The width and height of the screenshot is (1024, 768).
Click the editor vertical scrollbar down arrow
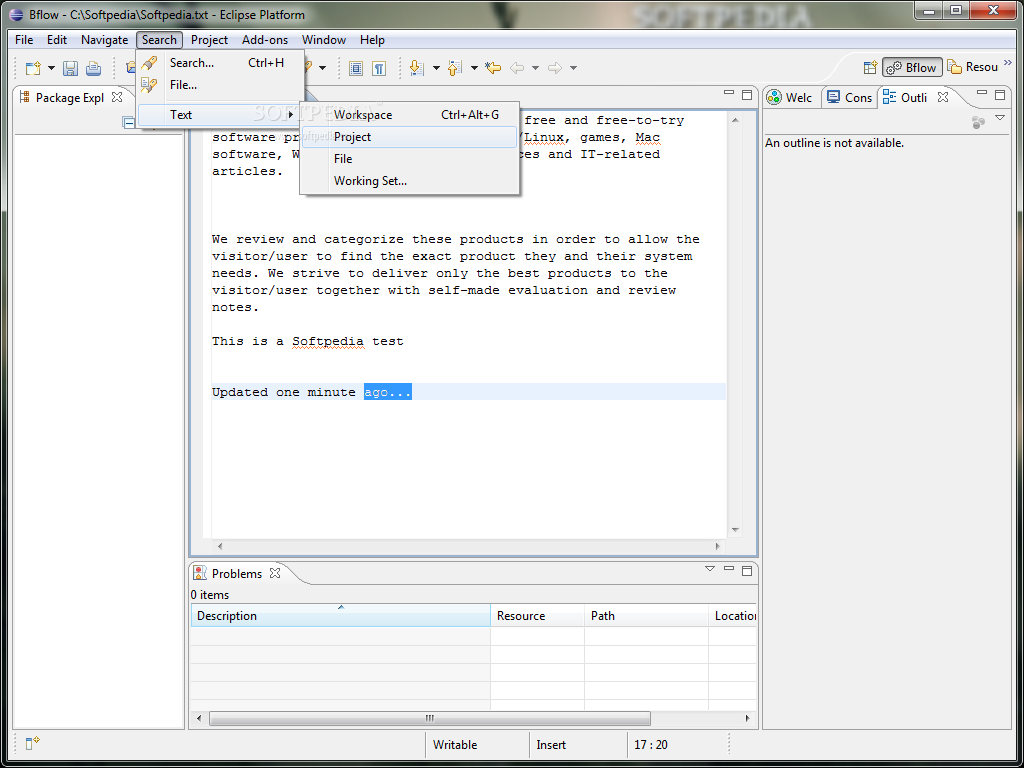(x=735, y=530)
